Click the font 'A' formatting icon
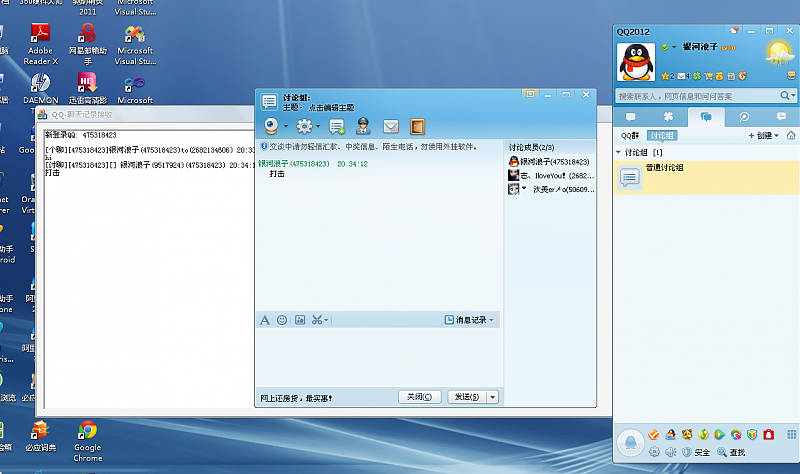The height and width of the screenshot is (474, 800). pos(265,320)
